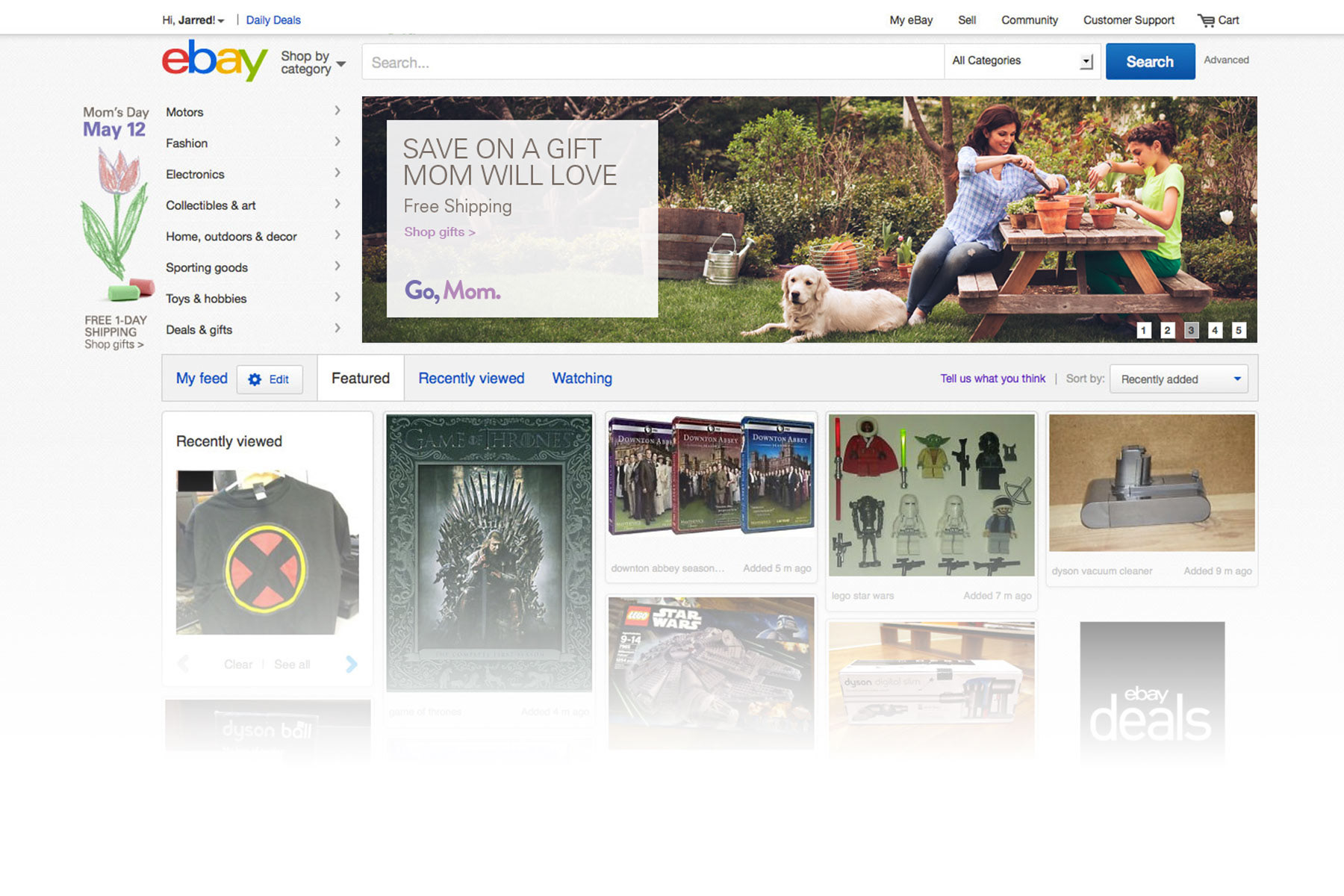1344x896 pixels.
Task: Switch to the Recently viewed tab
Action: click(x=471, y=379)
